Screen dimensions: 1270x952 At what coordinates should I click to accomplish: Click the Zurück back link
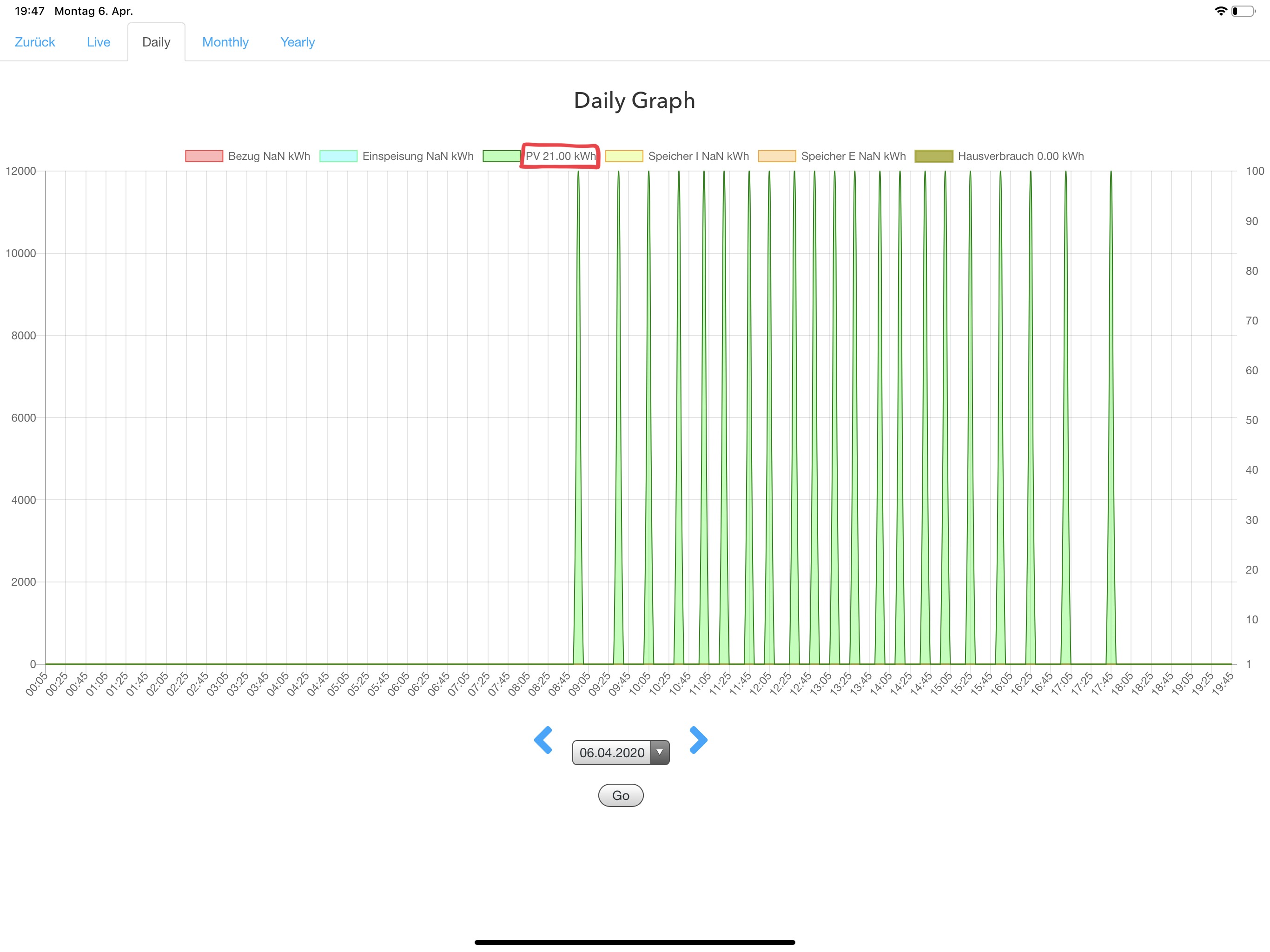[34, 42]
